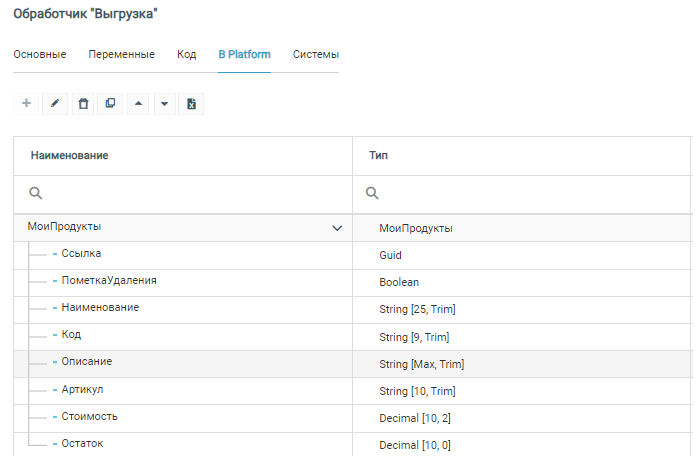Viewport: 699px width, 465px height.
Task: Collapse the МоиПродукты tree node chevron
Action: [x=337, y=228]
